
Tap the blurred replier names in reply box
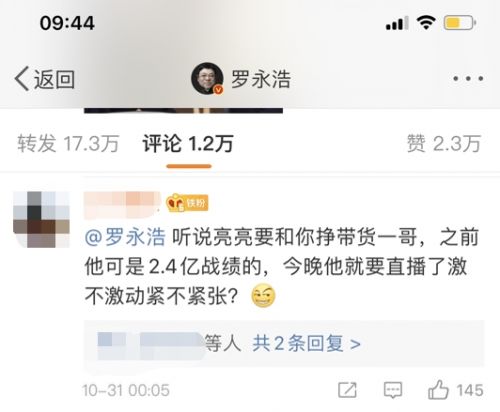point(151,344)
